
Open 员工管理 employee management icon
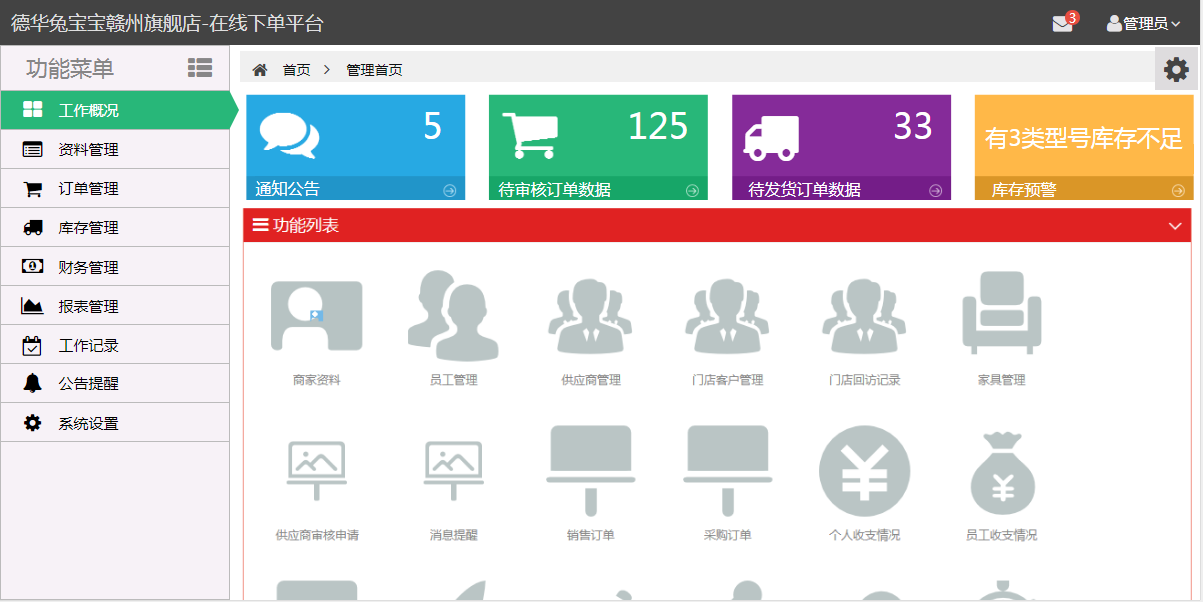[453, 316]
